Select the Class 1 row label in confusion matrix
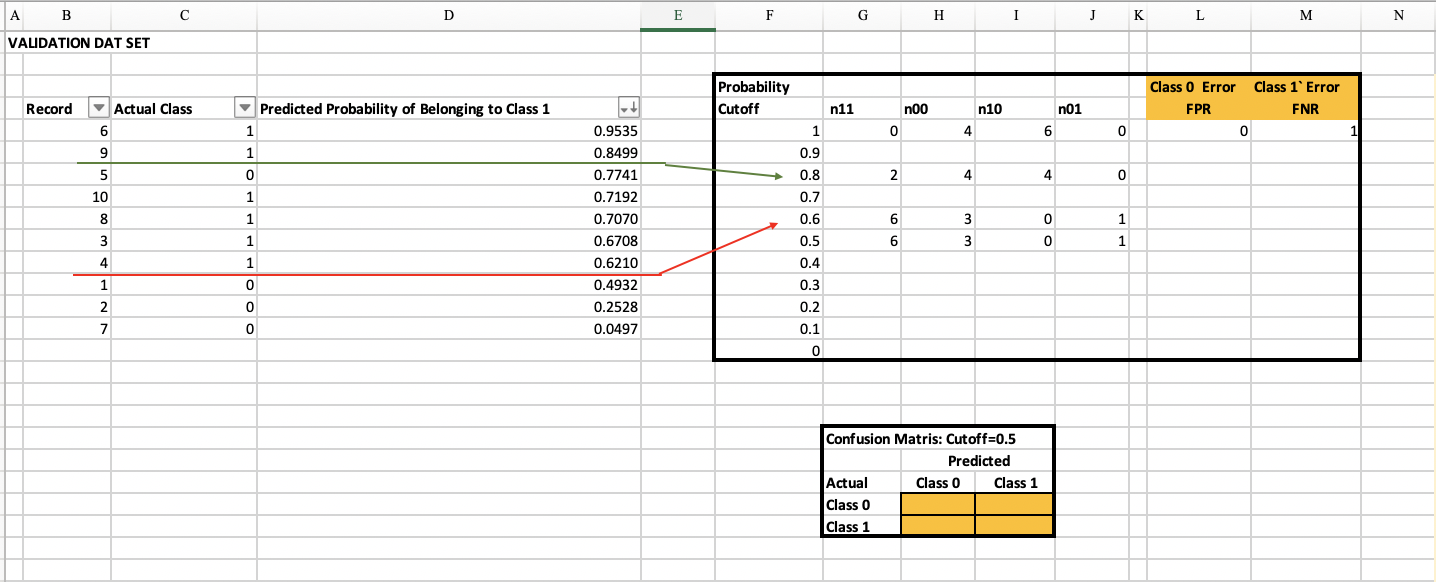The width and height of the screenshot is (1436, 582). [x=845, y=526]
